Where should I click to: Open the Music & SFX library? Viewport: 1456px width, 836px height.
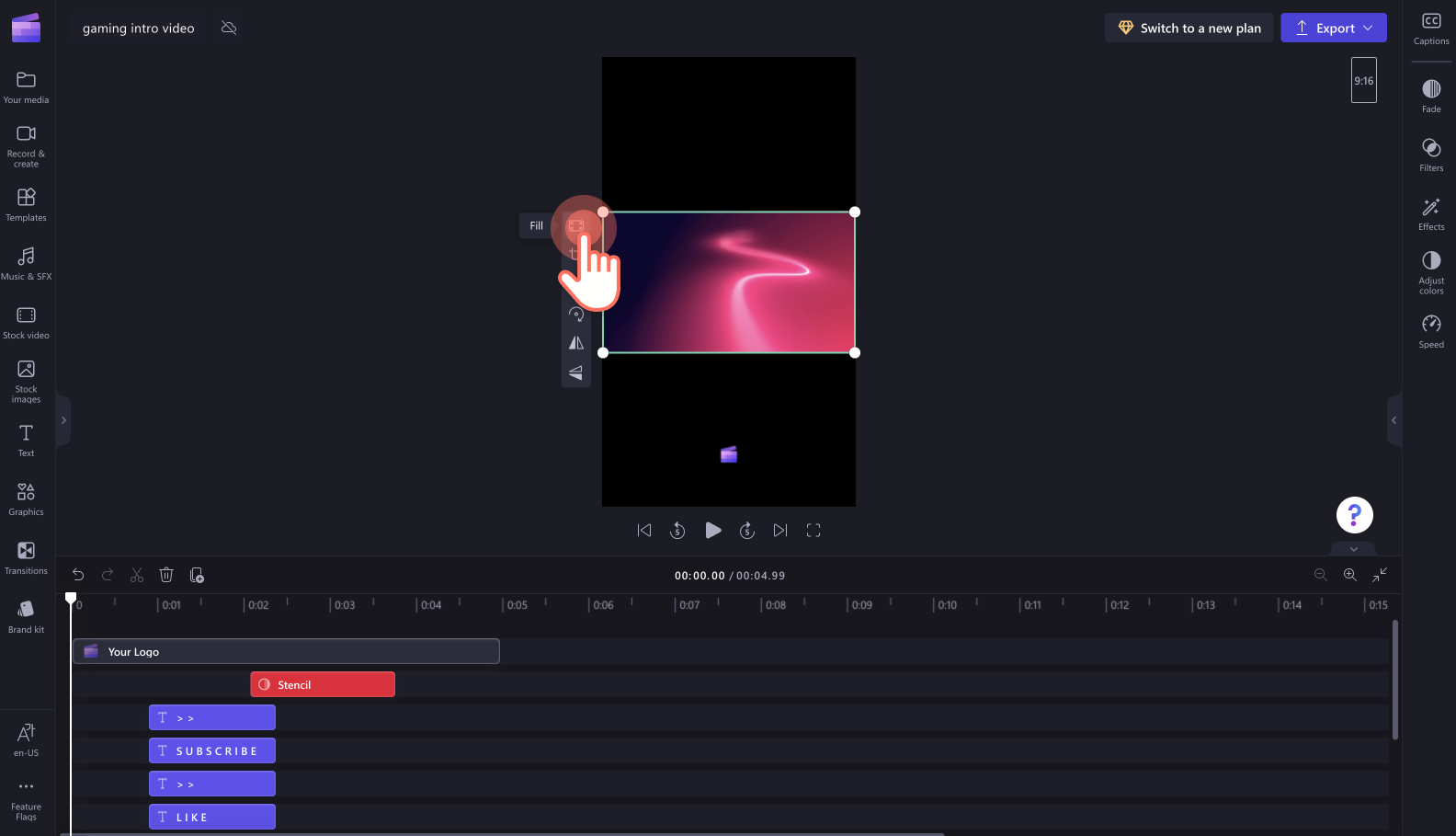[26, 264]
